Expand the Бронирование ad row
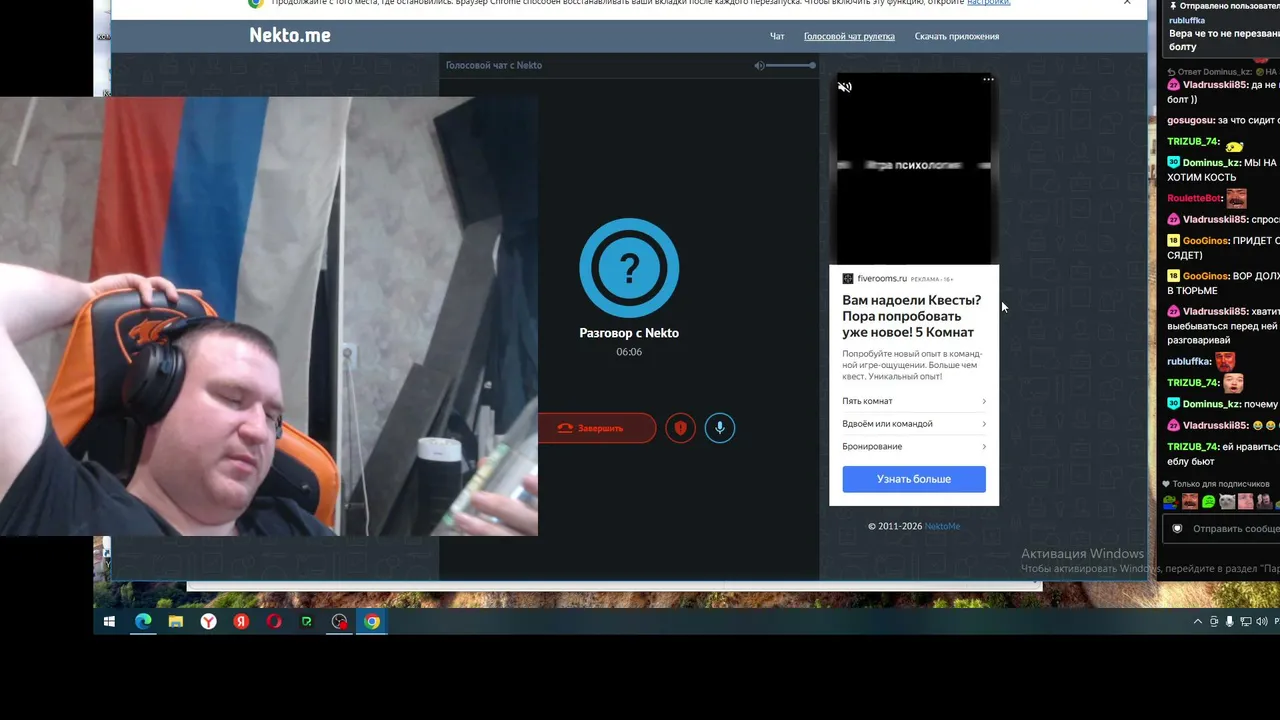The width and height of the screenshot is (1280, 720). click(x=914, y=447)
